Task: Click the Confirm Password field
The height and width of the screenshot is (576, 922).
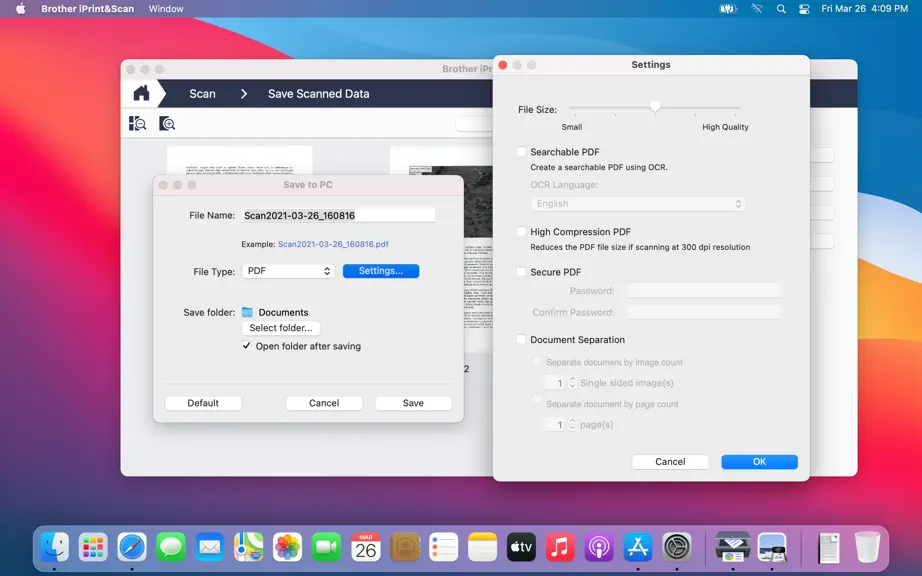Action: 704,312
